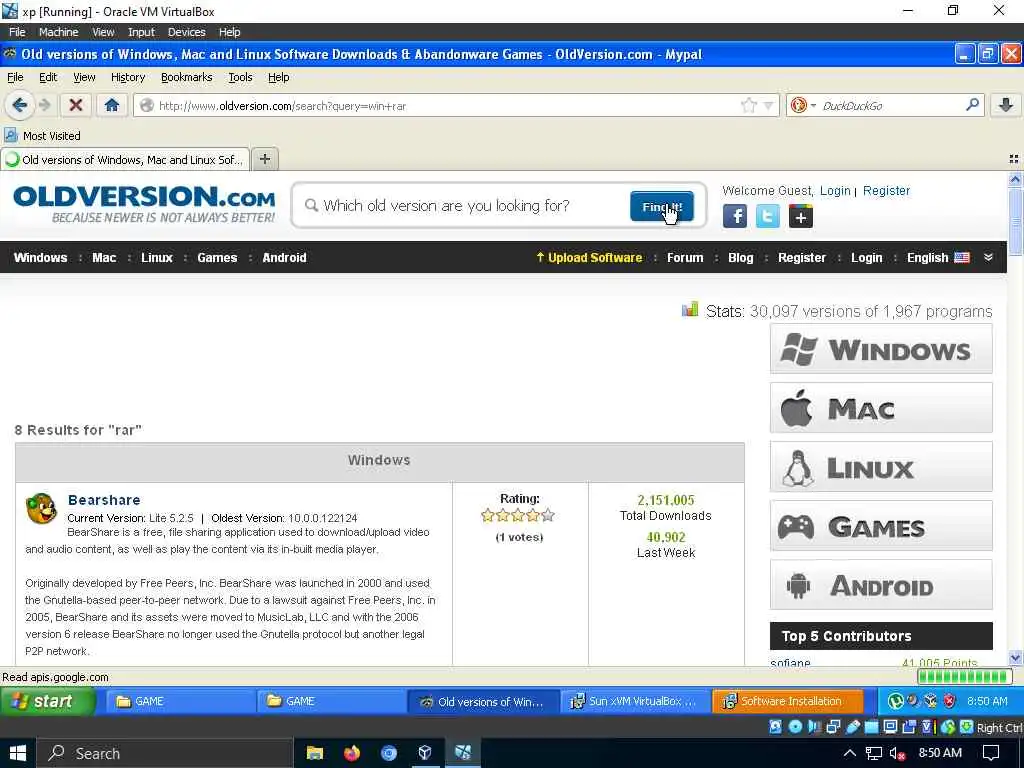Click the VirtualBox cube icon on host taskbar
The width and height of the screenshot is (1024, 768).
click(425, 753)
